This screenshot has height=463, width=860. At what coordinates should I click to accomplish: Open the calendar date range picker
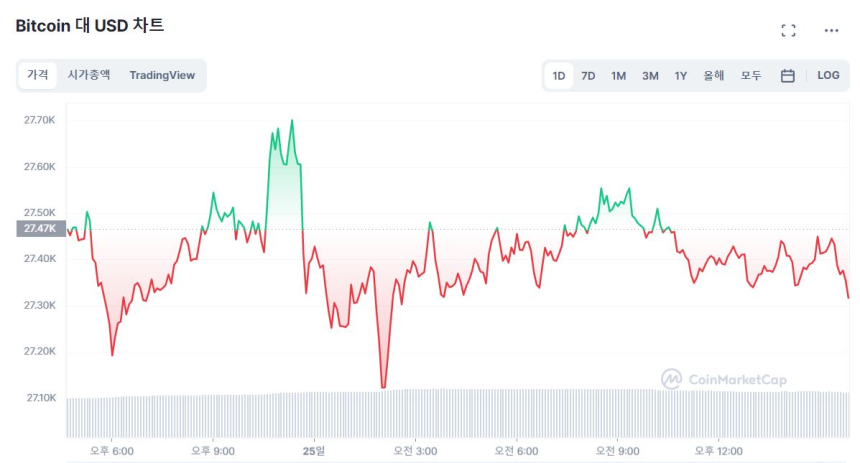pos(787,75)
